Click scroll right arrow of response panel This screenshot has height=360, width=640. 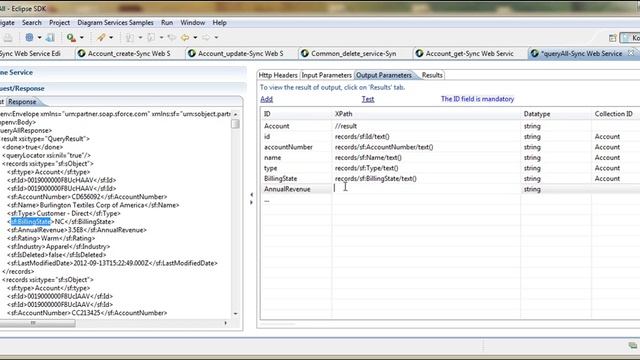pos(226,323)
